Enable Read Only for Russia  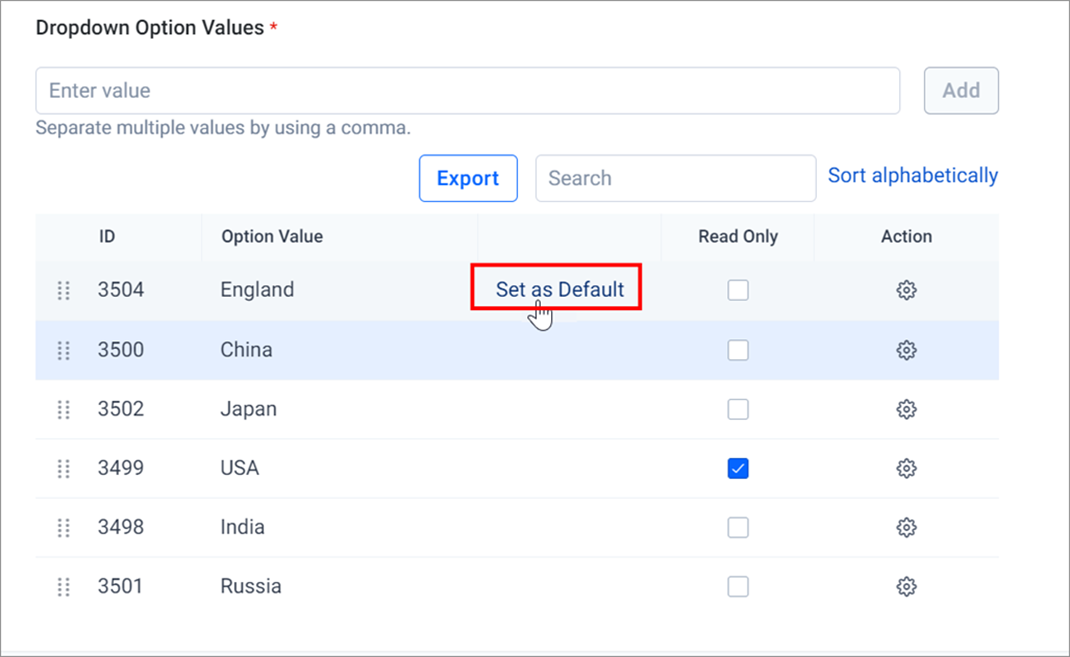click(x=738, y=587)
